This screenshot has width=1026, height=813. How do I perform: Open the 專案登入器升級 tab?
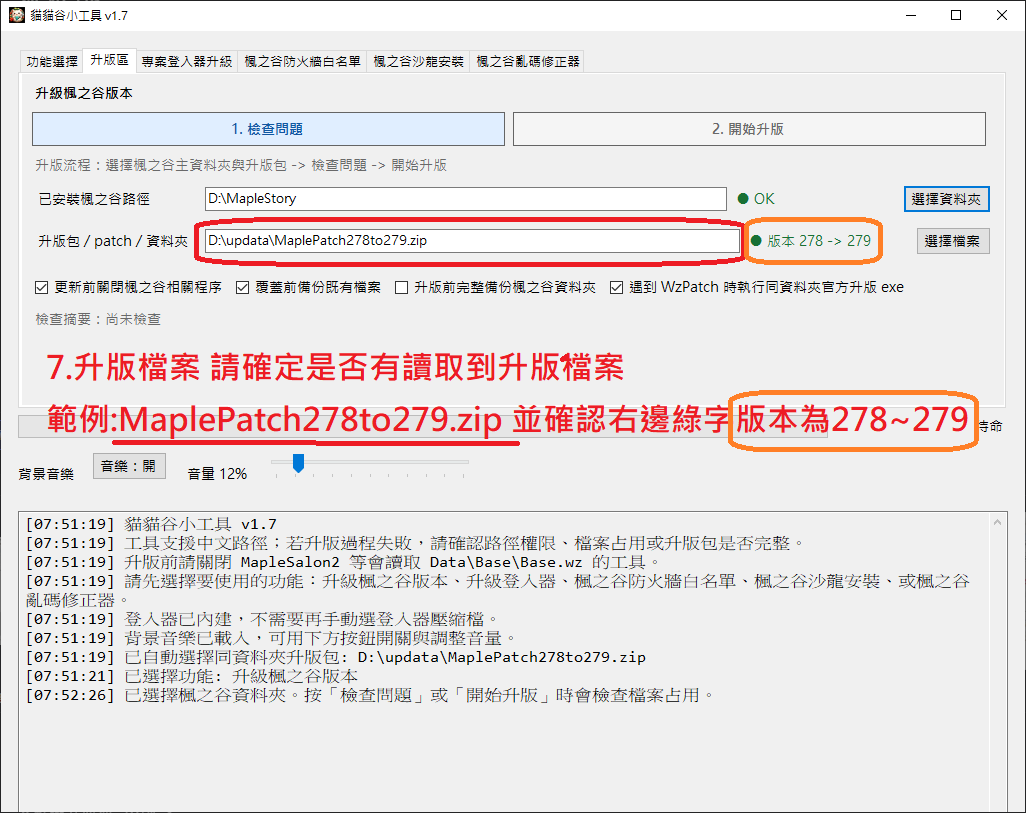[186, 62]
